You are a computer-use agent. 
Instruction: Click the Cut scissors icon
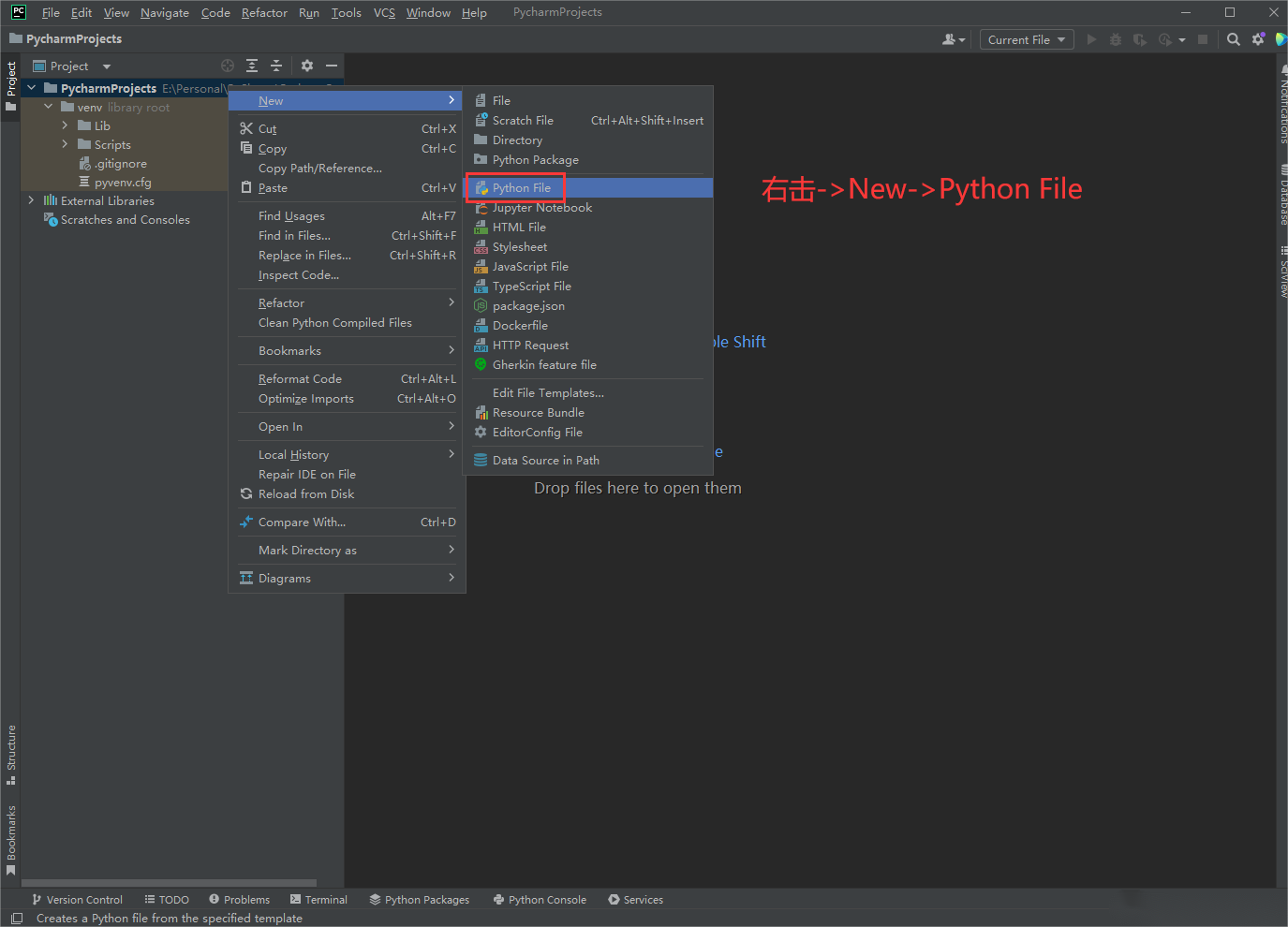tap(246, 128)
